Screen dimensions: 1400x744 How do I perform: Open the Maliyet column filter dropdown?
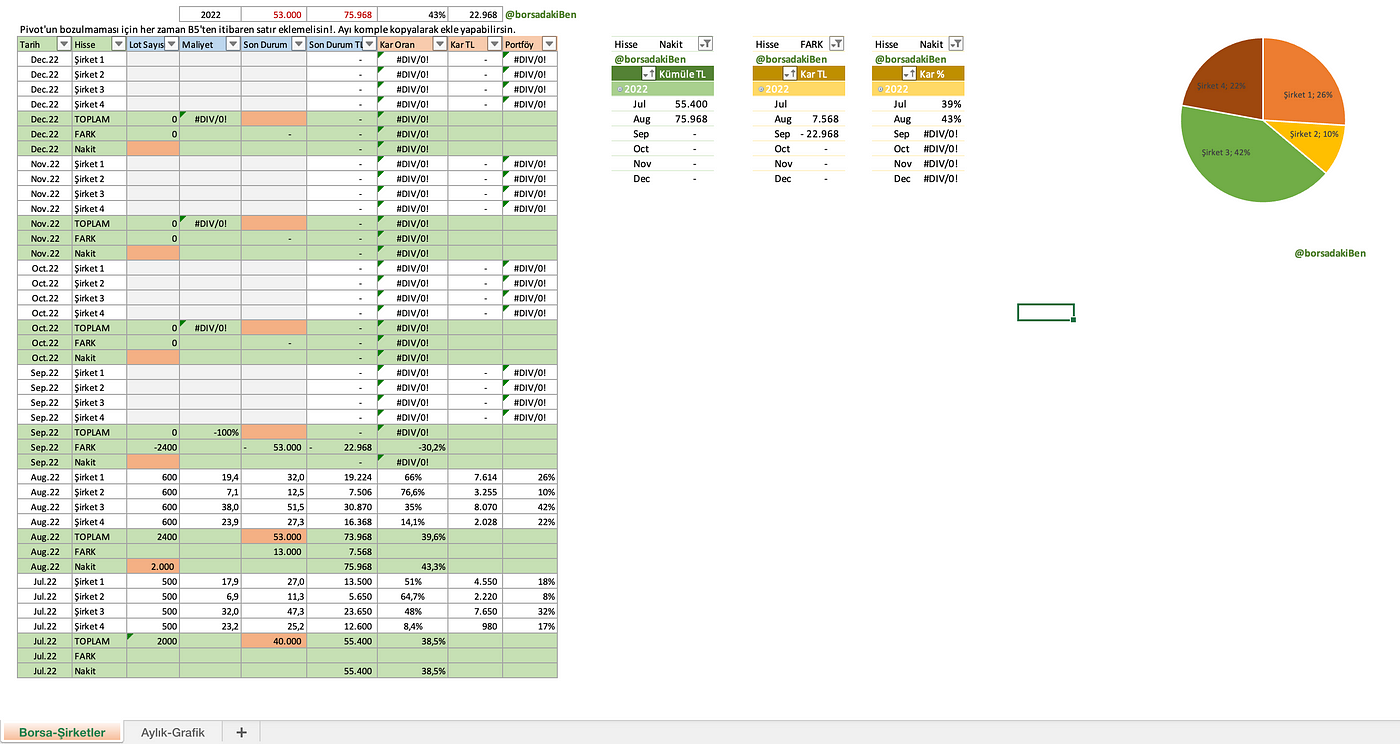[233, 44]
